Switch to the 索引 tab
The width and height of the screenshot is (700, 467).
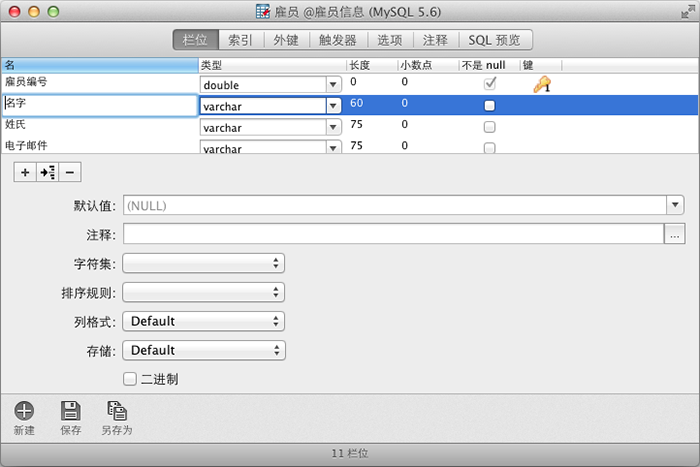click(x=241, y=40)
